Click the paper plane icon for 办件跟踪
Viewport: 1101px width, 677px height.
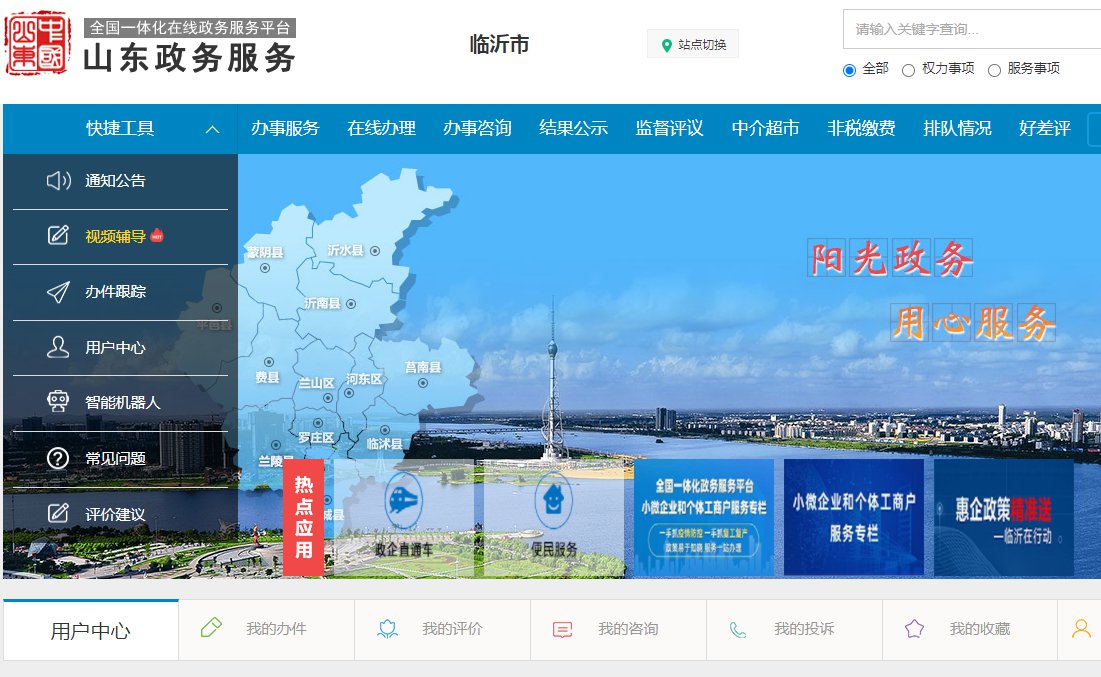(58, 291)
